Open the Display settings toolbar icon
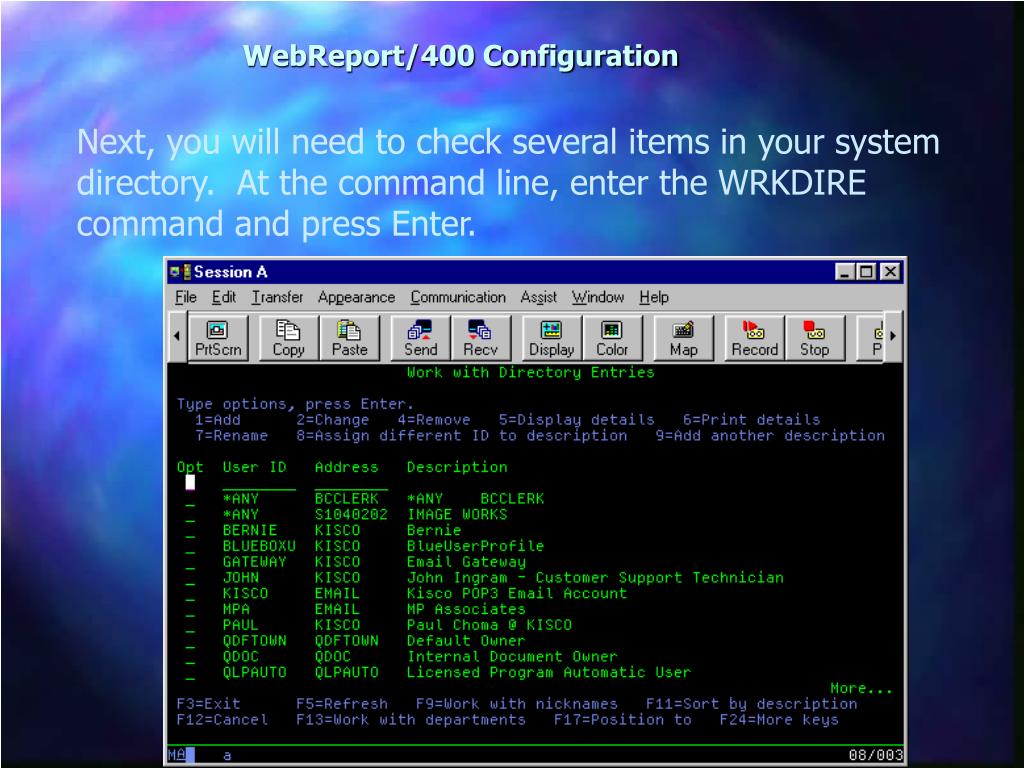This screenshot has width=1024, height=768. coord(552,338)
